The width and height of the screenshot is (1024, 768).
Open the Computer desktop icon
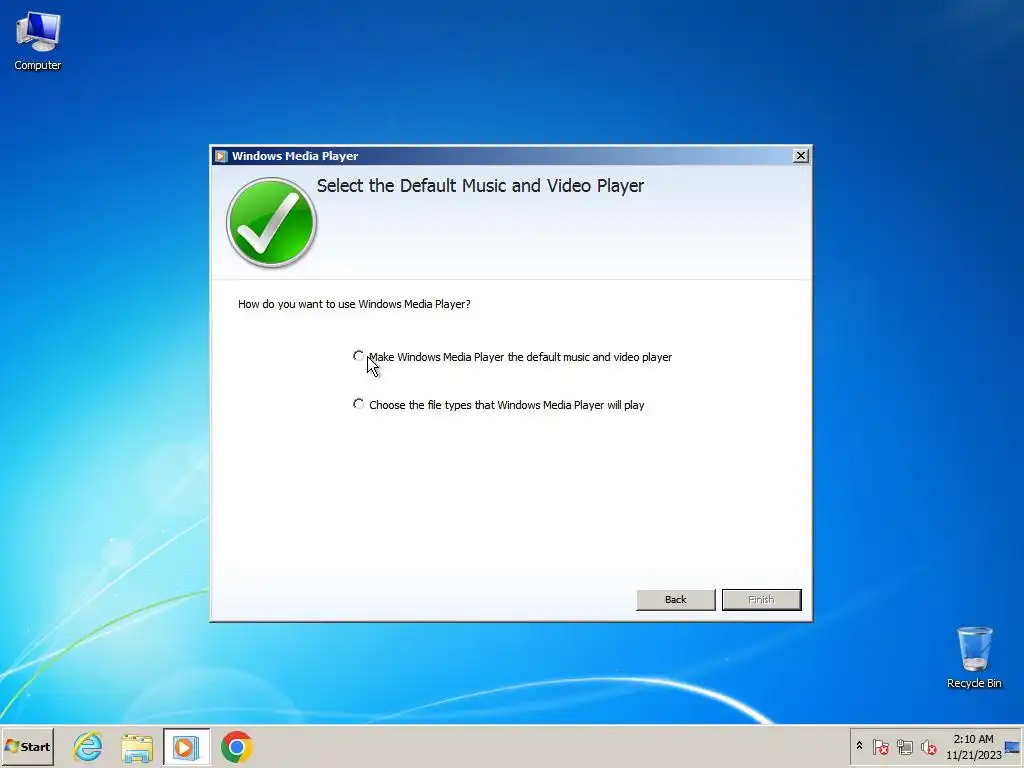pyautogui.click(x=37, y=40)
